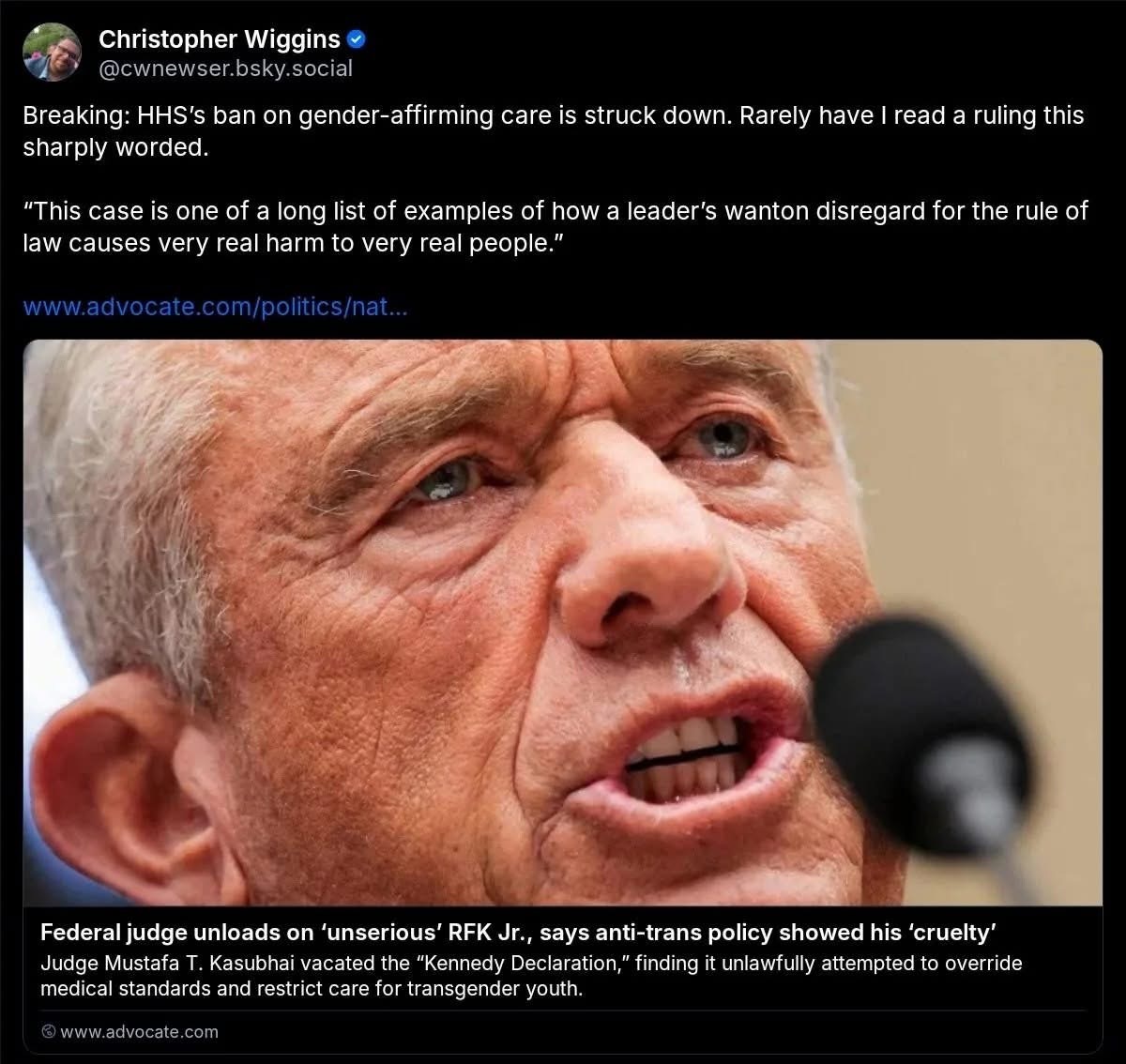Click the post text beginning "Breaking: HHS's ban"

553,115
